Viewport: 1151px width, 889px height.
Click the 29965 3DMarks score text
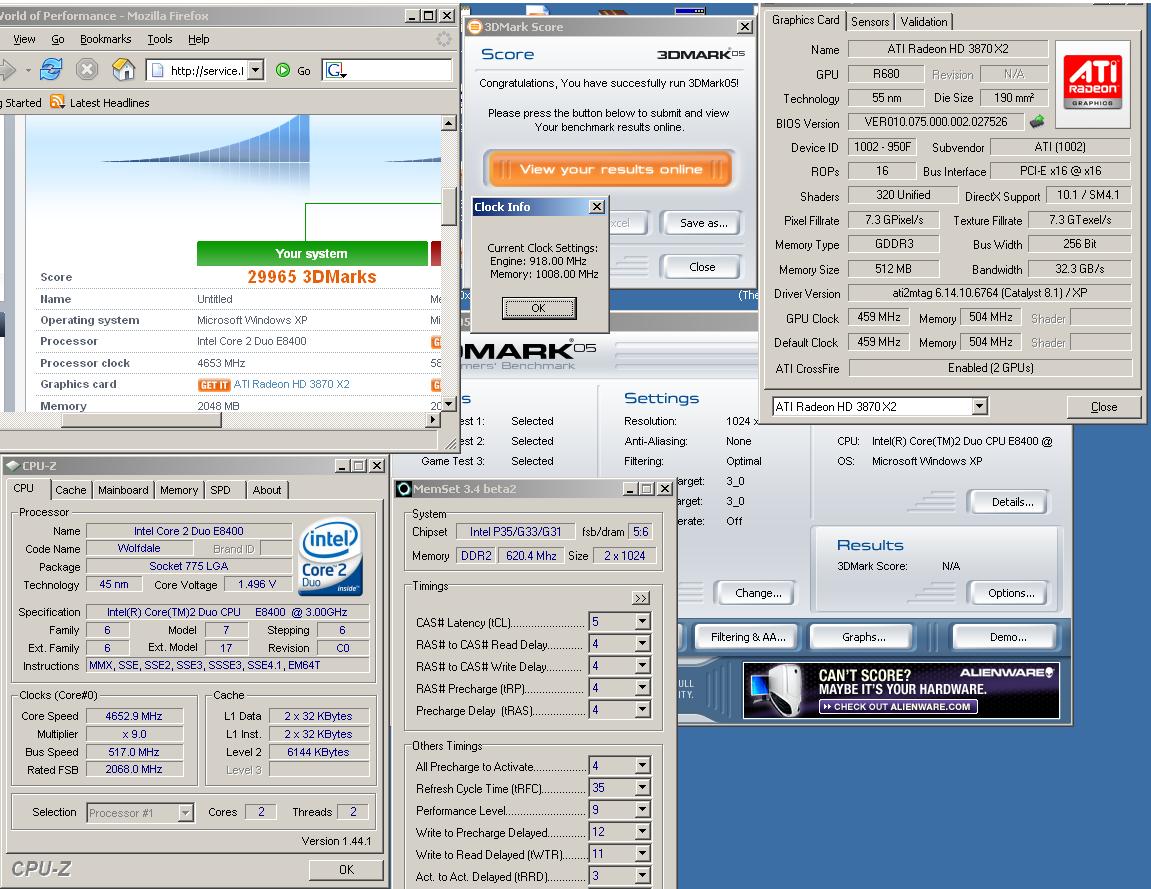[312, 277]
